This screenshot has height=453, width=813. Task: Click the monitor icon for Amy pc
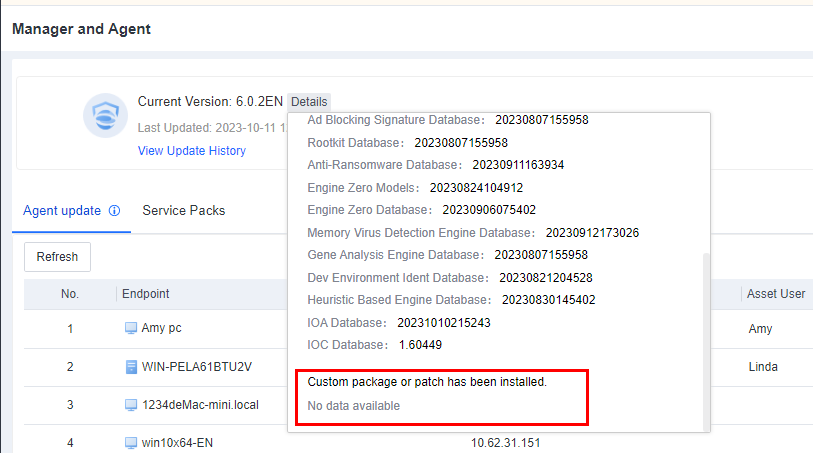(130, 328)
